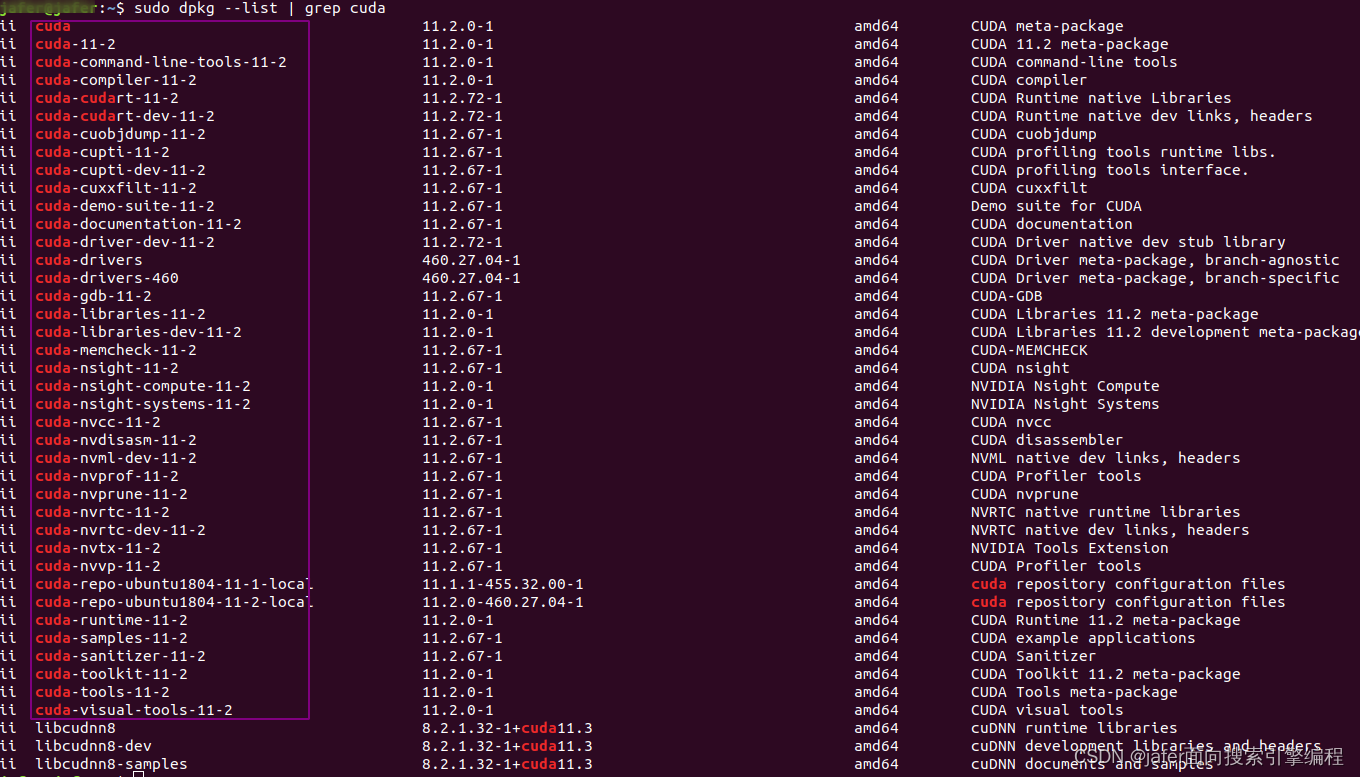
Task: Click version '8.2.1.32-1+cuda11.3' of libcudnn8-dev
Action: 507,746
